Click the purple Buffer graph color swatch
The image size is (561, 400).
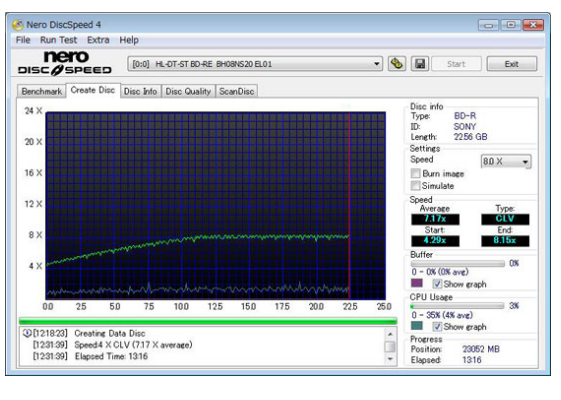(416, 283)
